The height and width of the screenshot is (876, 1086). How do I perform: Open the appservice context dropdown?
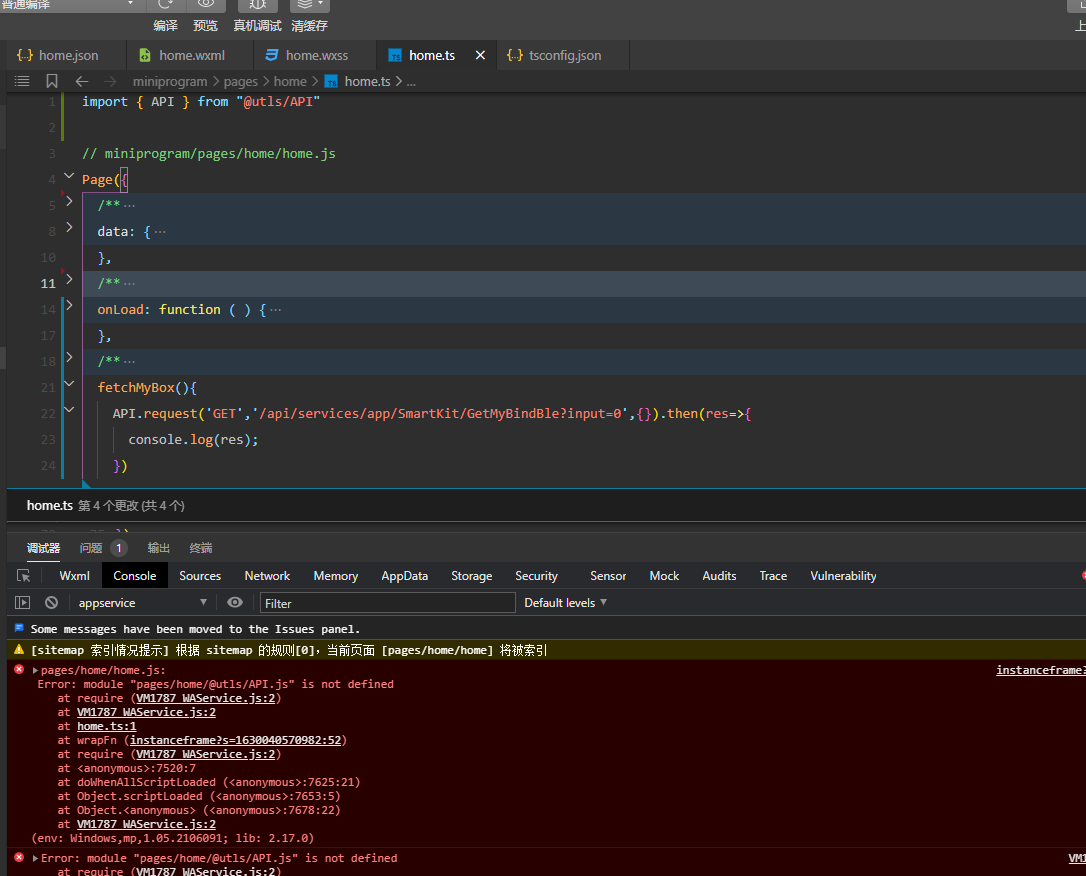[141, 602]
